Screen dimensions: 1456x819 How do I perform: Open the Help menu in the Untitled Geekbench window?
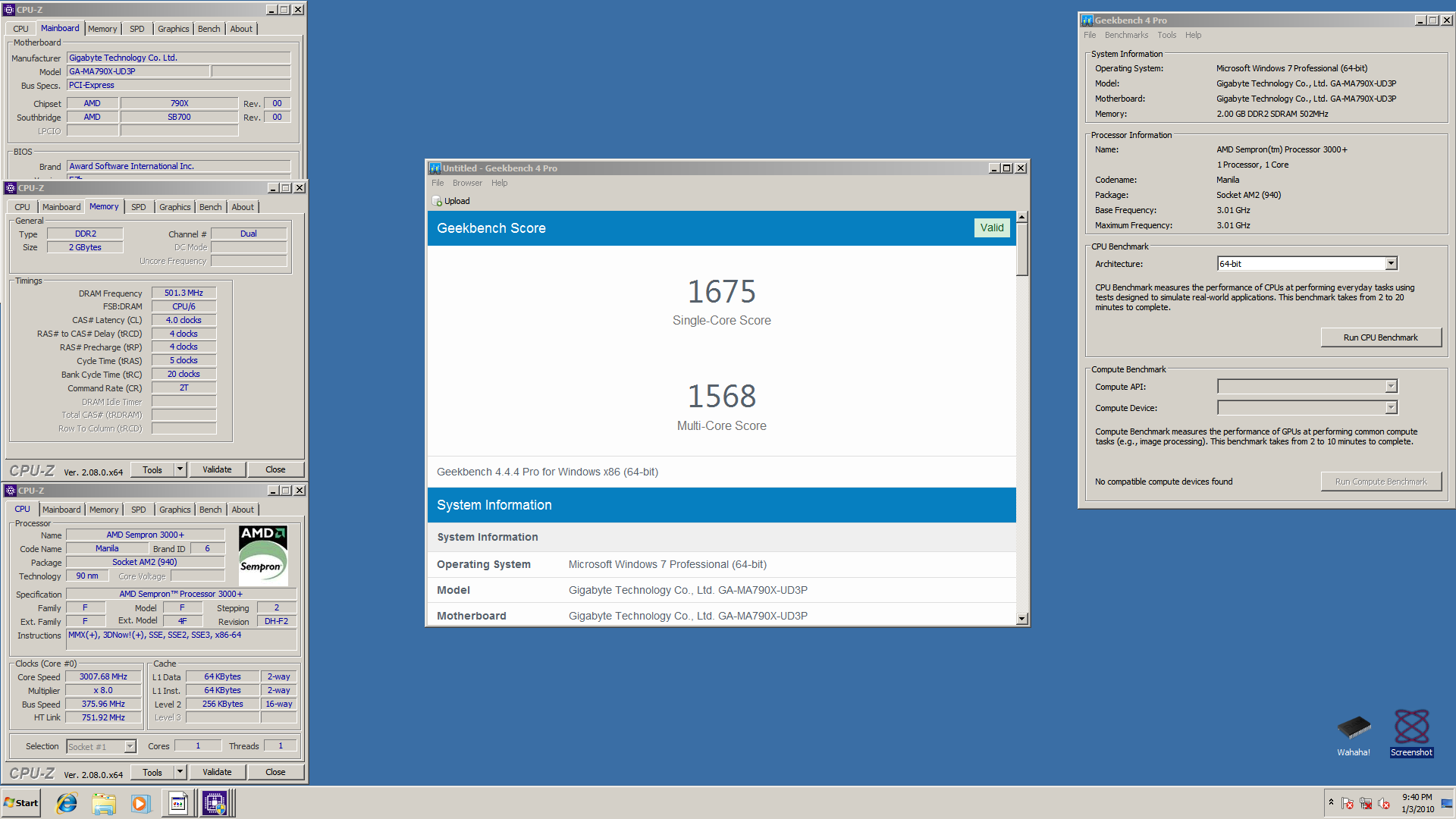[x=499, y=183]
